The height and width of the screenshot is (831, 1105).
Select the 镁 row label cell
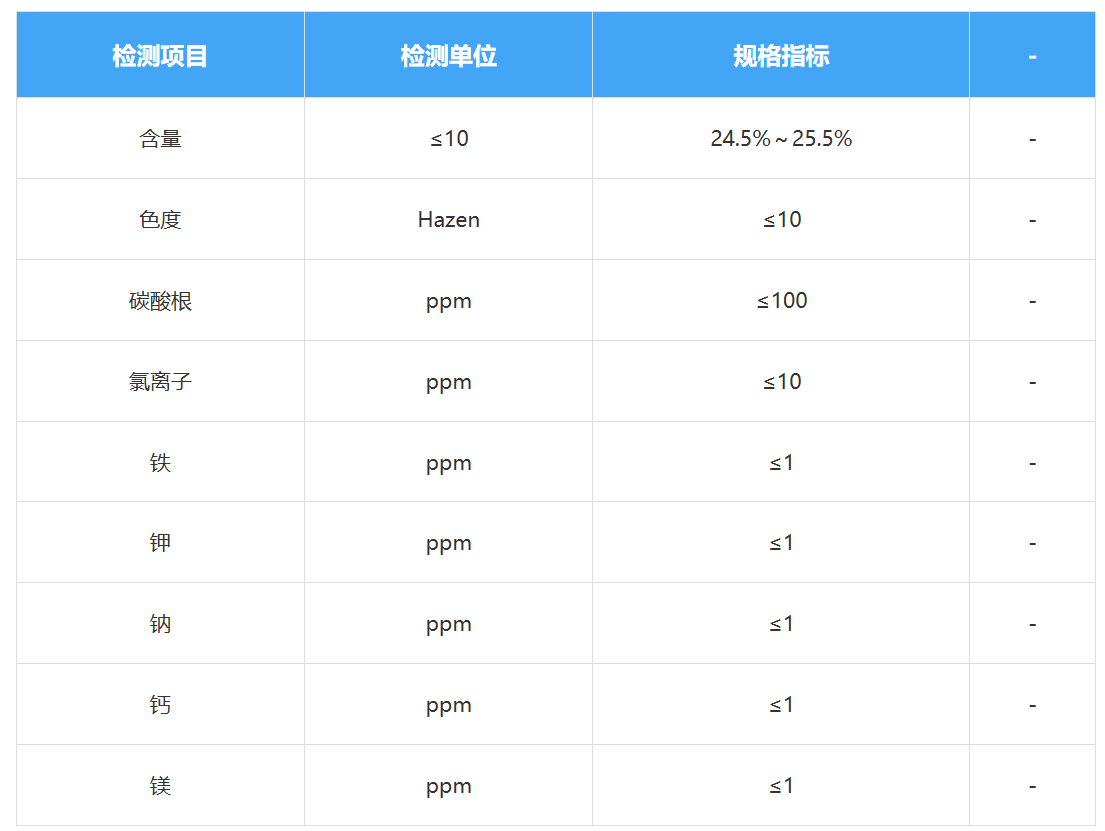click(x=160, y=786)
